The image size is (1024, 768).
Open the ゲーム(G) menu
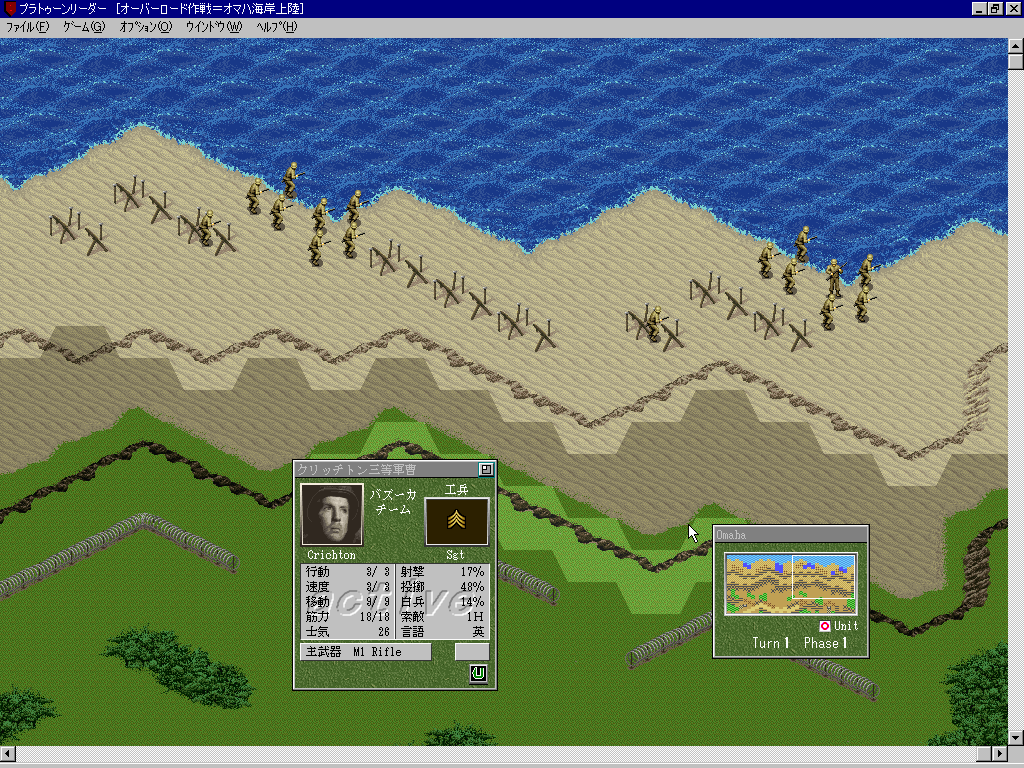coord(84,27)
